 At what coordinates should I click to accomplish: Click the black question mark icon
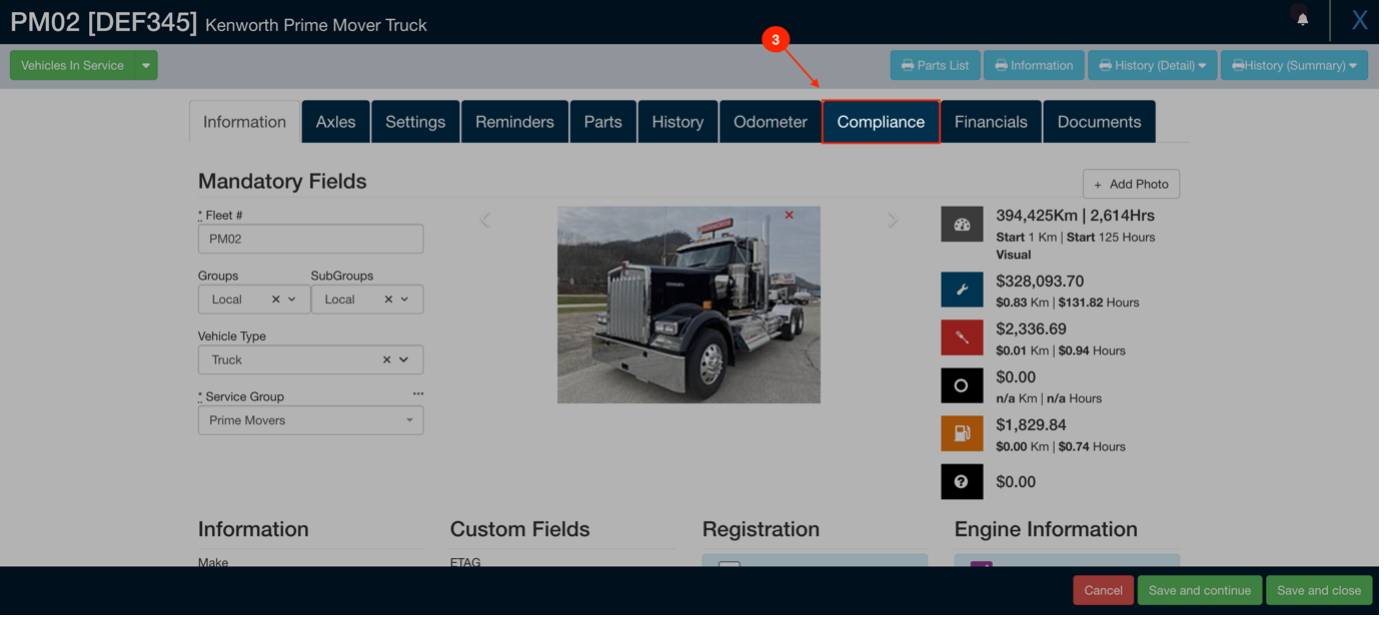(961, 482)
